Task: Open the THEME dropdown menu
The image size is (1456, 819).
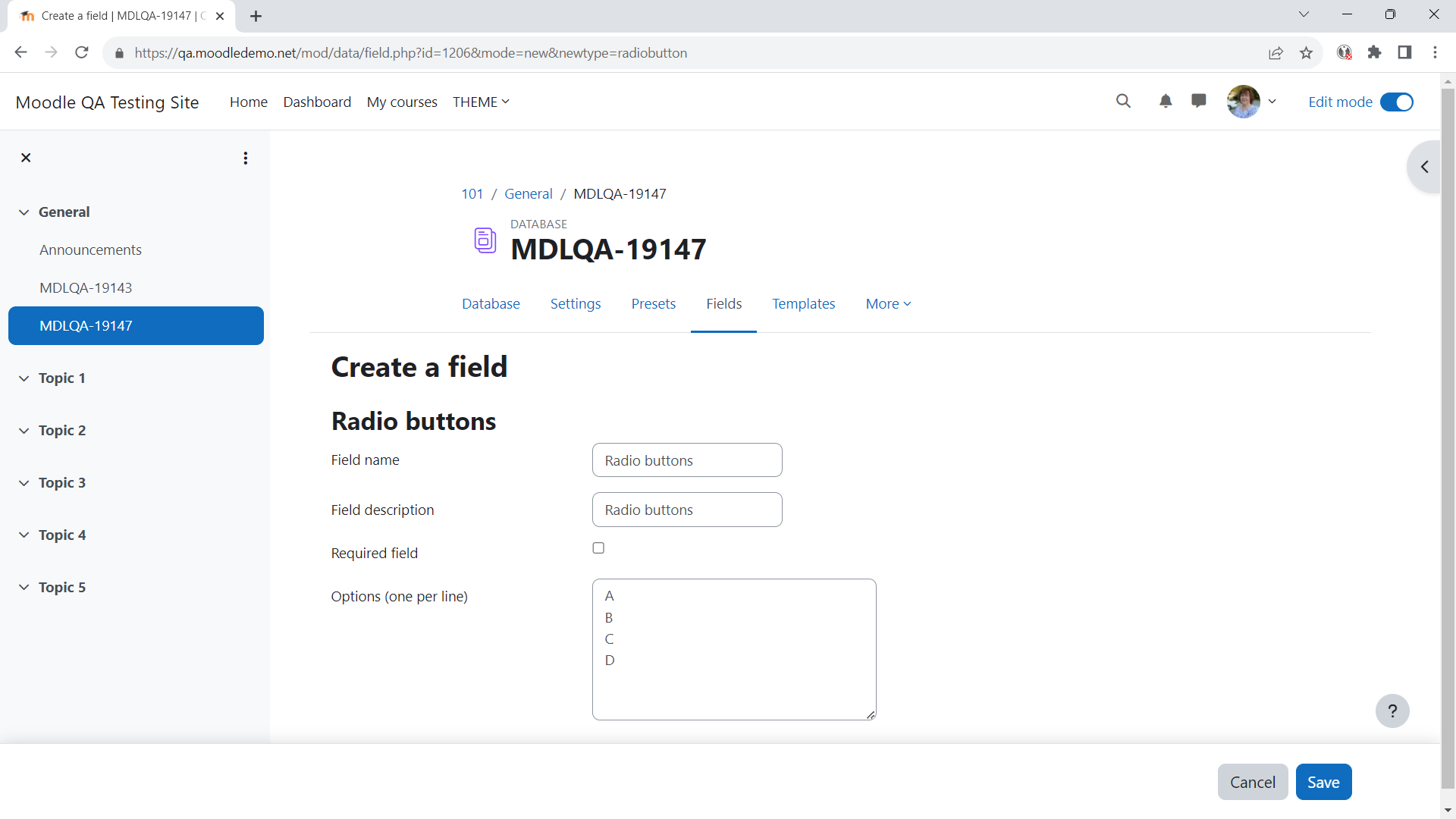Action: point(481,102)
